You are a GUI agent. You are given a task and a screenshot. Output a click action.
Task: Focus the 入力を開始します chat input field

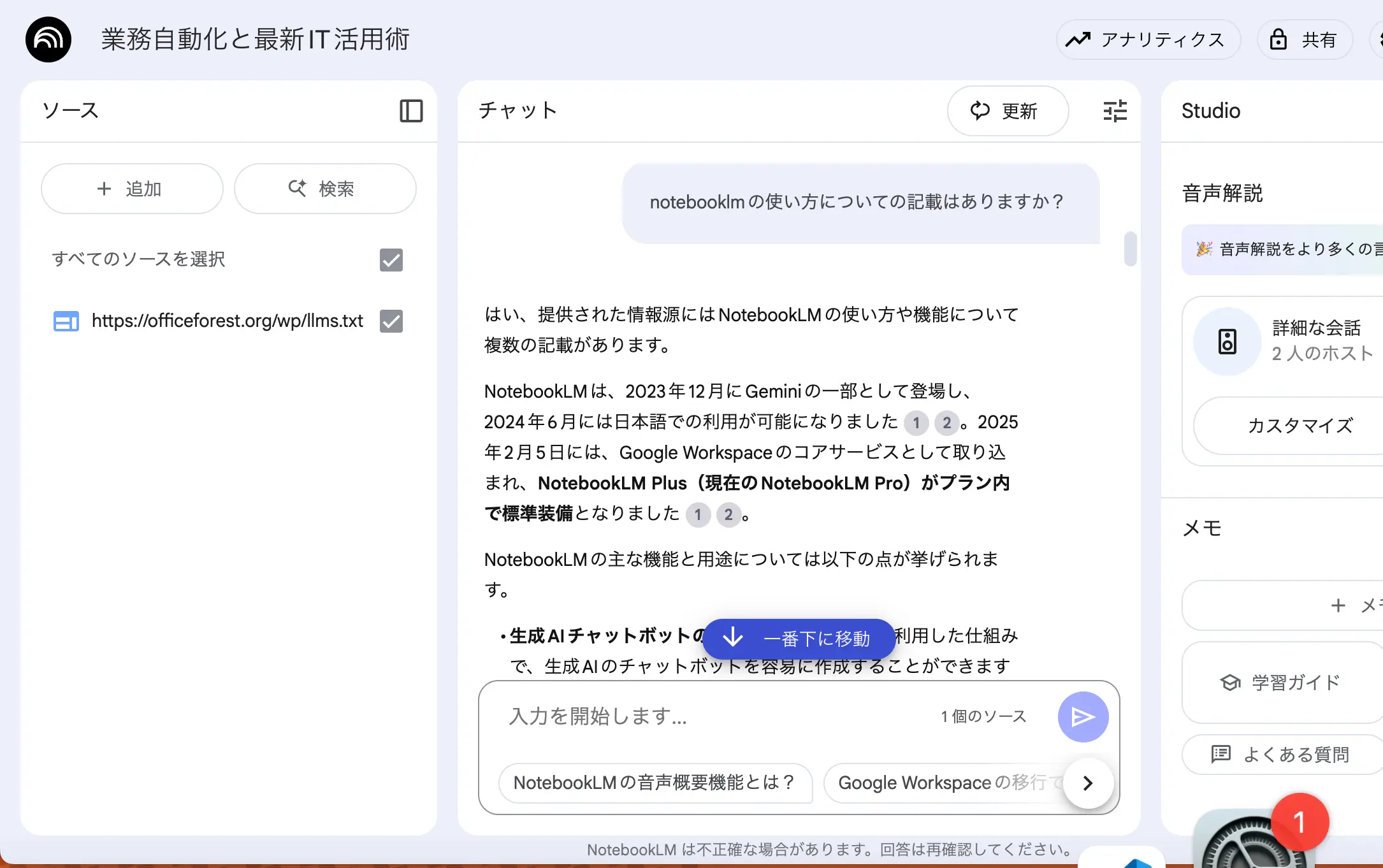point(714,716)
